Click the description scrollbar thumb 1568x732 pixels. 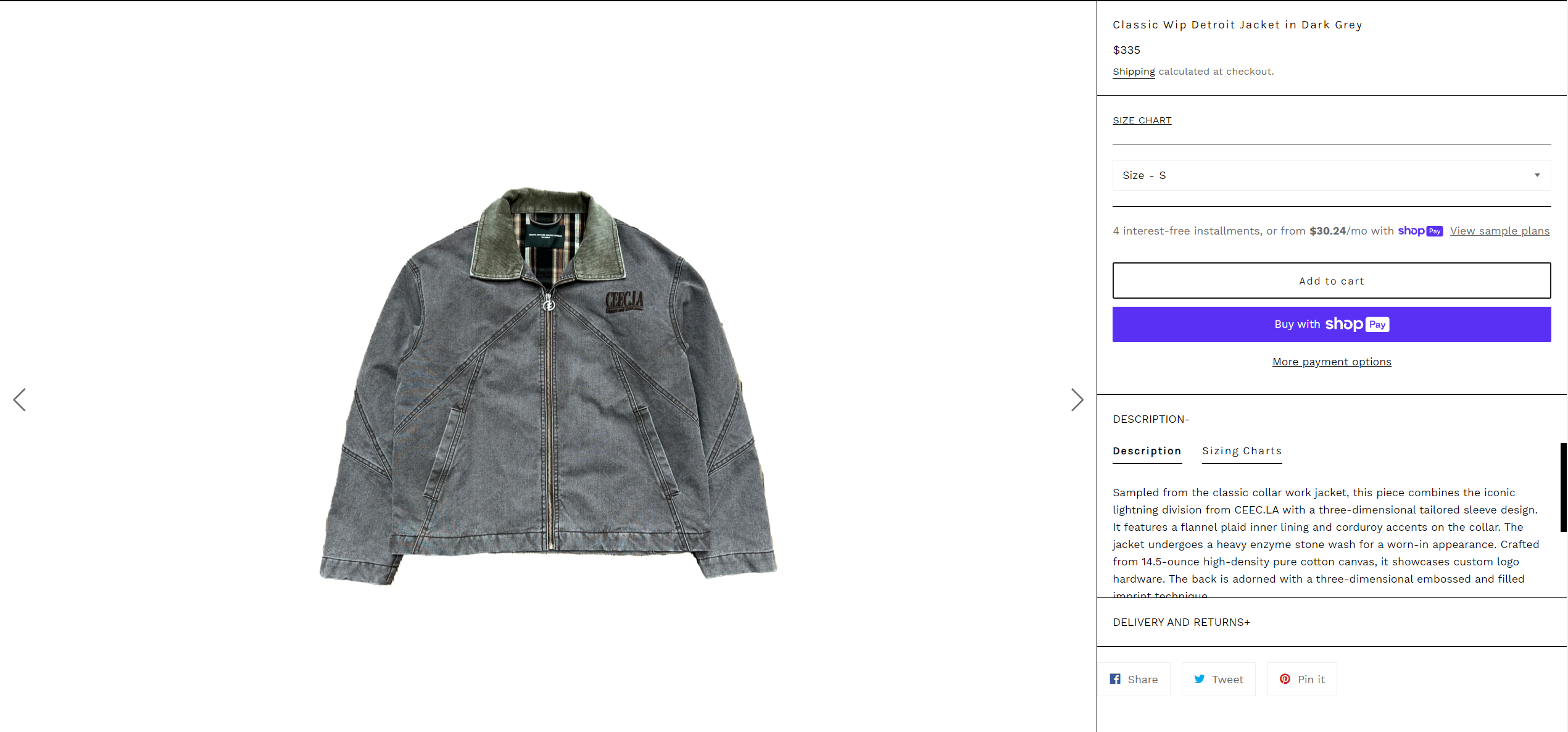[1563, 487]
